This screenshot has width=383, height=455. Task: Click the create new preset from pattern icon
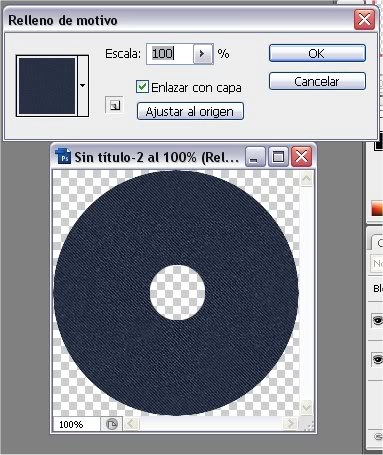click(x=114, y=105)
